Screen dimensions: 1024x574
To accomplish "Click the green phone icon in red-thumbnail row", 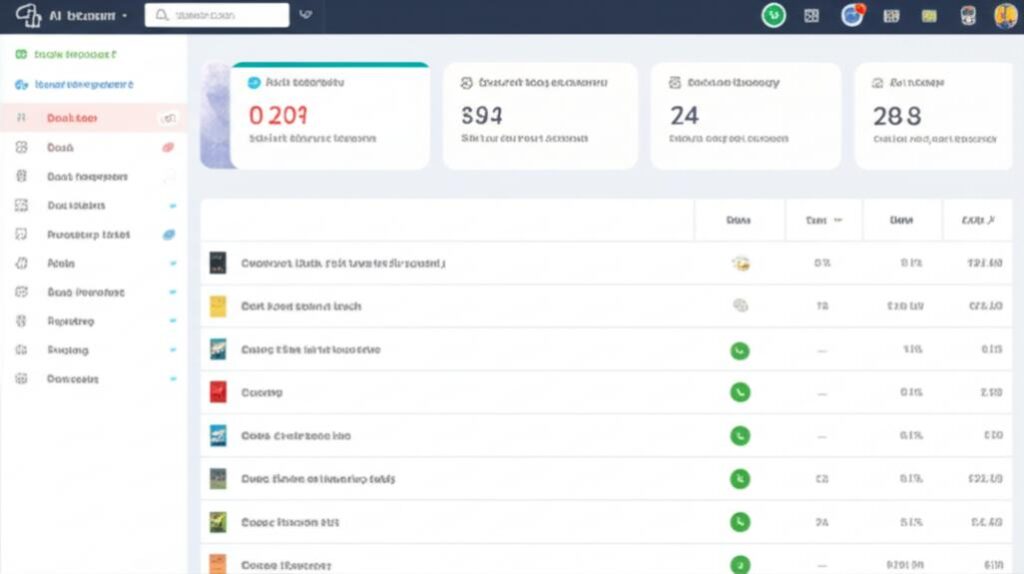I will click(740, 393).
